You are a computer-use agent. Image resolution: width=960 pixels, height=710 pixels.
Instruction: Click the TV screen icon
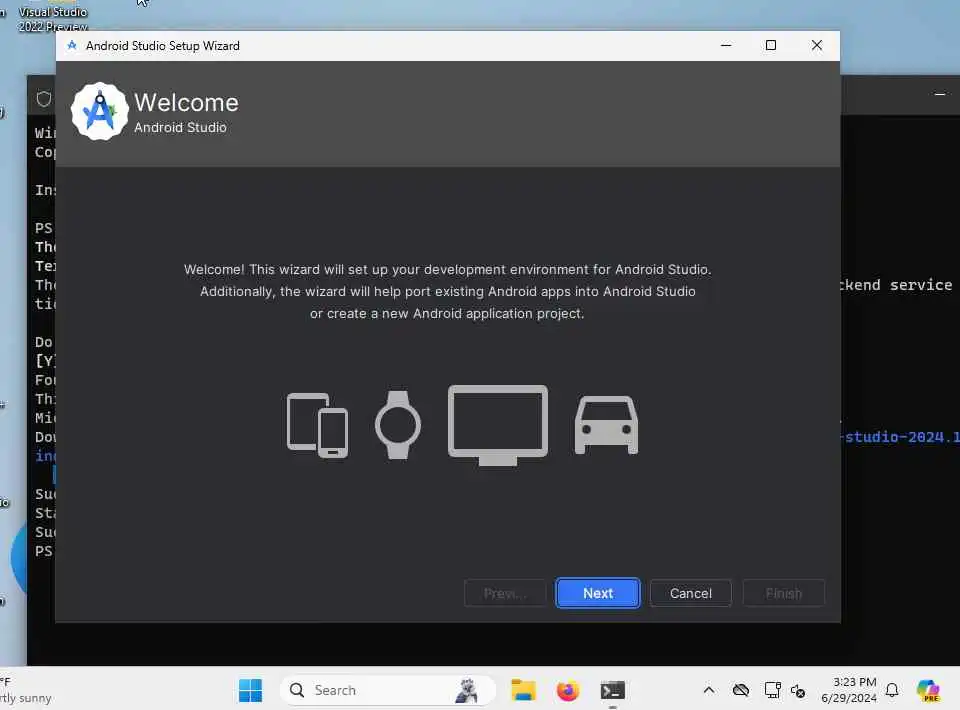pos(498,425)
